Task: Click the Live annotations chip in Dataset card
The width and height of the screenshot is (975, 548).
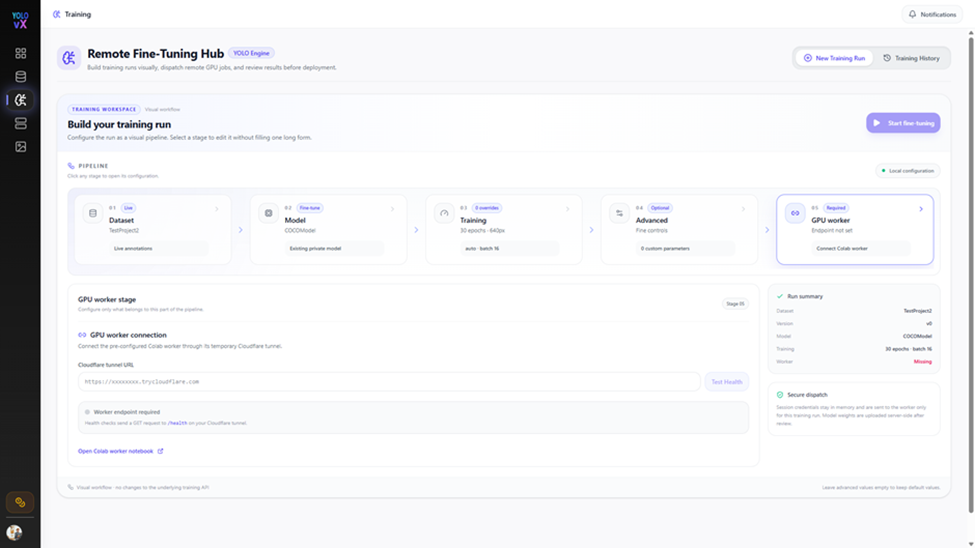Action: tap(159, 248)
